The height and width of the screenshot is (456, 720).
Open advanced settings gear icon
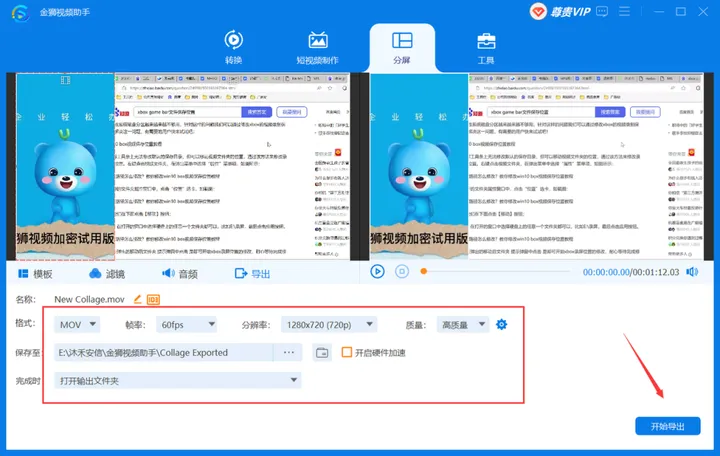tap(501, 324)
